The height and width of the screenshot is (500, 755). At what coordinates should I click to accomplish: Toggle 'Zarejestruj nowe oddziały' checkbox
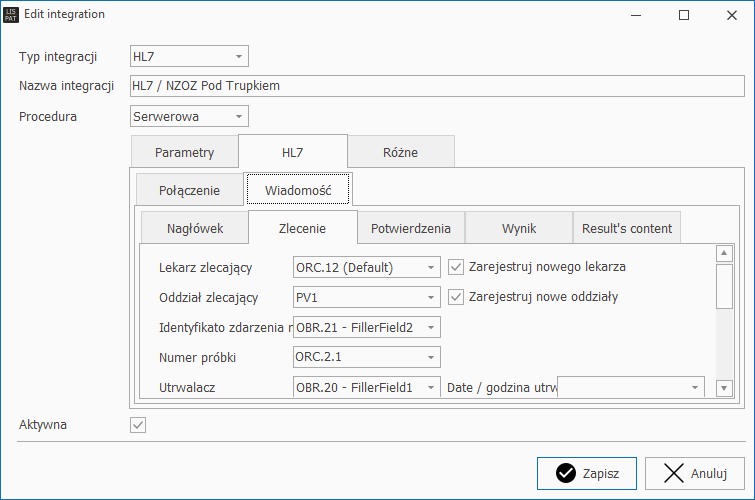457,297
